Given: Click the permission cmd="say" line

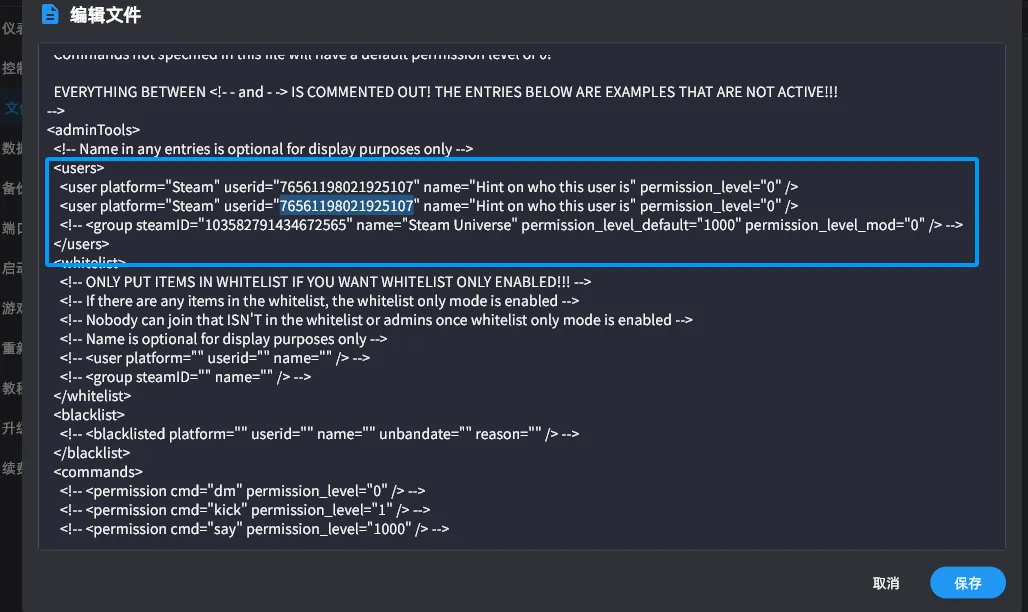Looking at the screenshot, I should point(254,529).
